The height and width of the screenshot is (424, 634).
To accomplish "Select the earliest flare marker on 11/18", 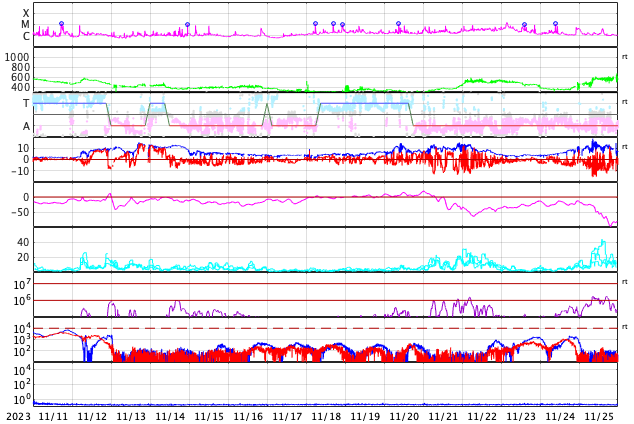I will point(315,24).
